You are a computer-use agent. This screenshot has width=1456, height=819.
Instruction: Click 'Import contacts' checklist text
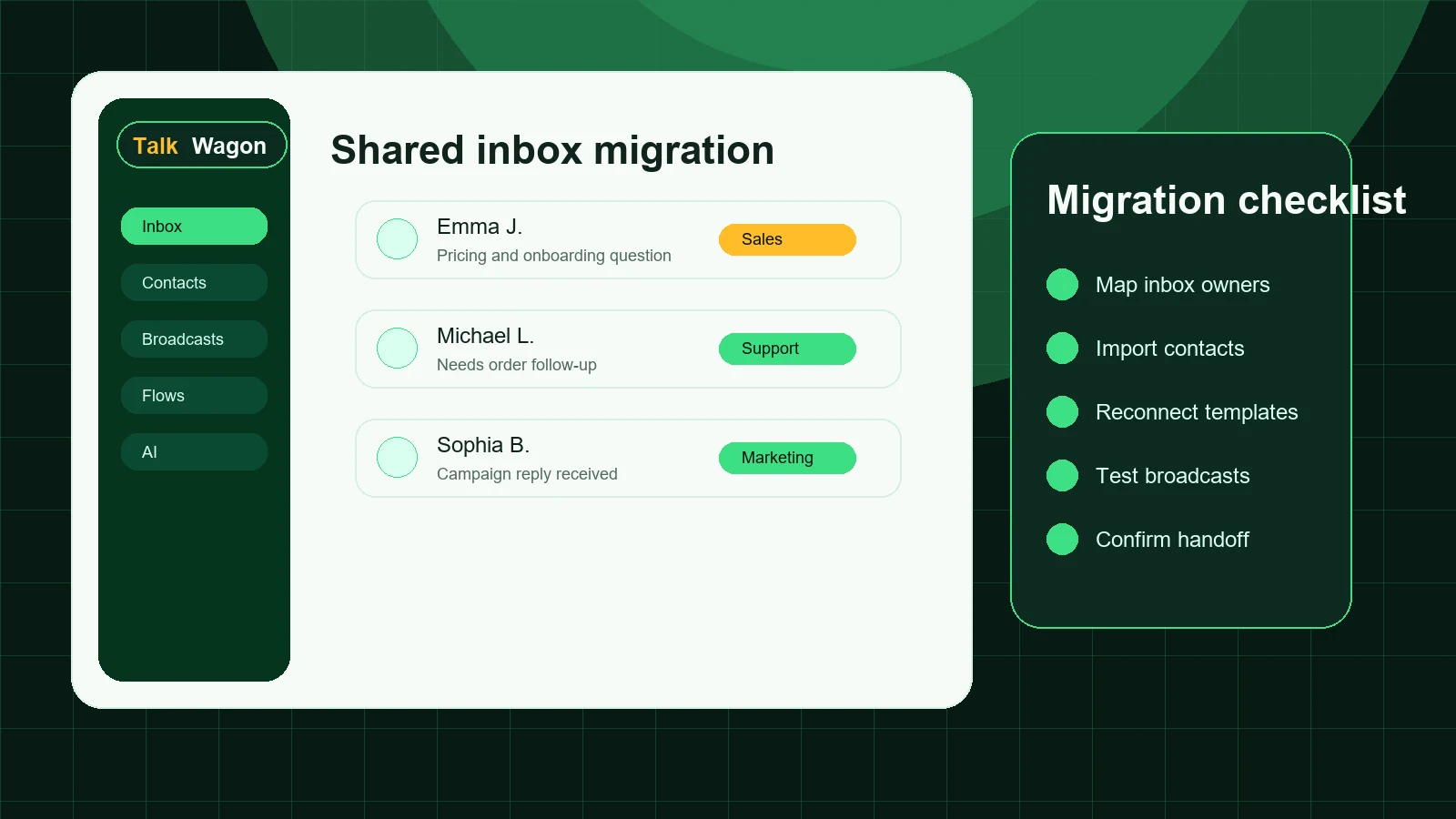[x=1169, y=349]
